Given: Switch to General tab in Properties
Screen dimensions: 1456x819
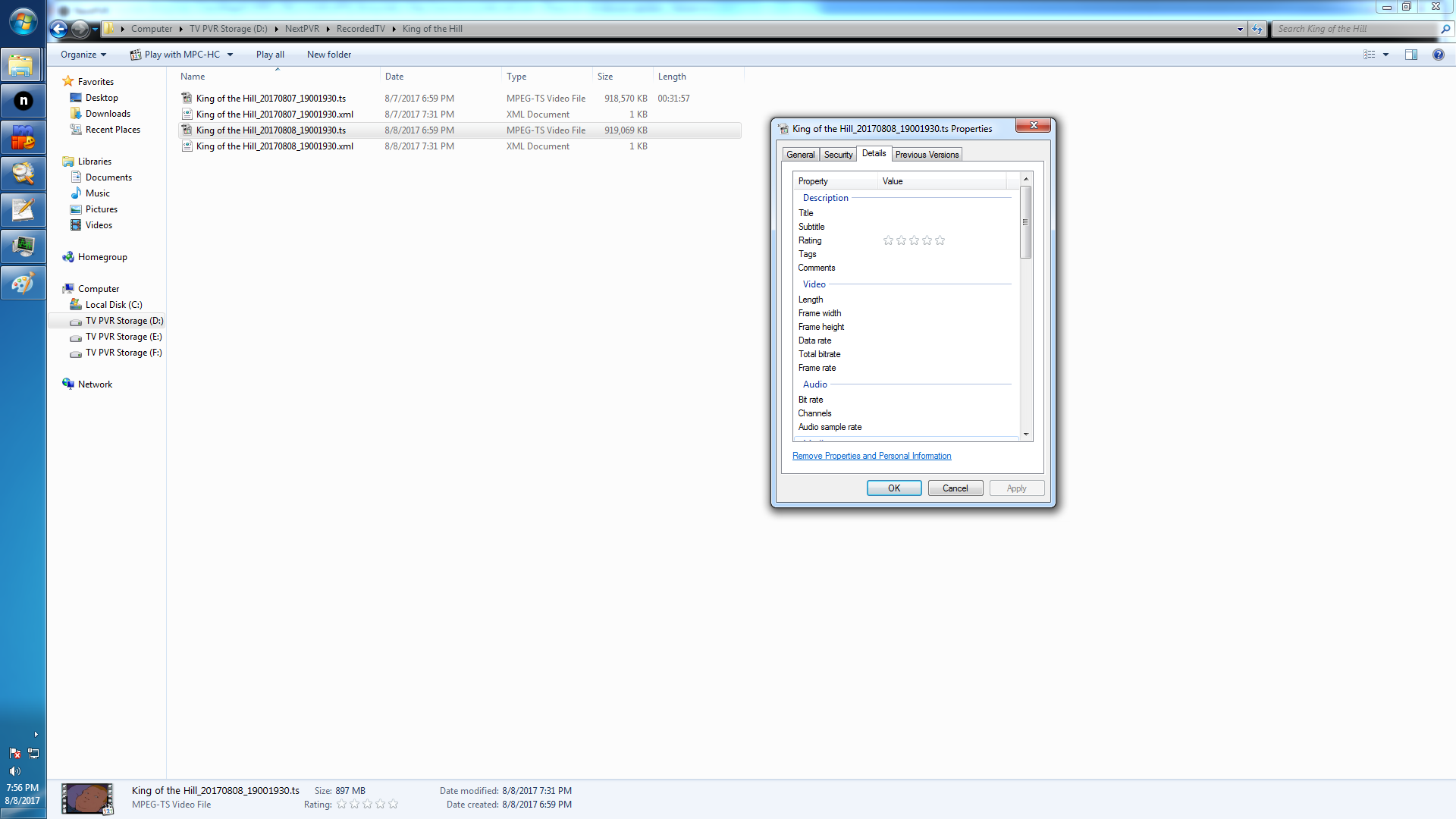Looking at the screenshot, I should tap(801, 155).
